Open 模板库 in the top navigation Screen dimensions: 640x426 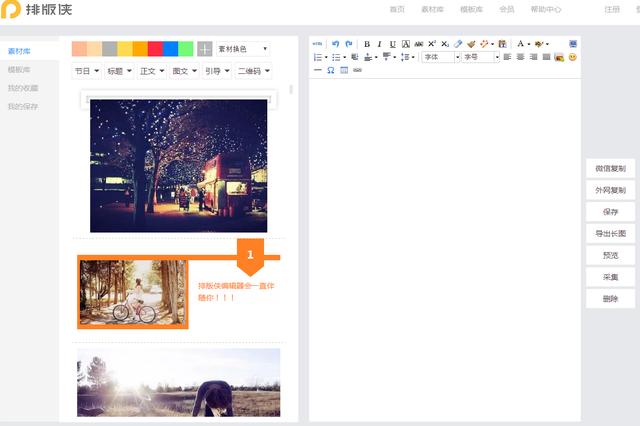pyautogui.click(x=471, y=9)
